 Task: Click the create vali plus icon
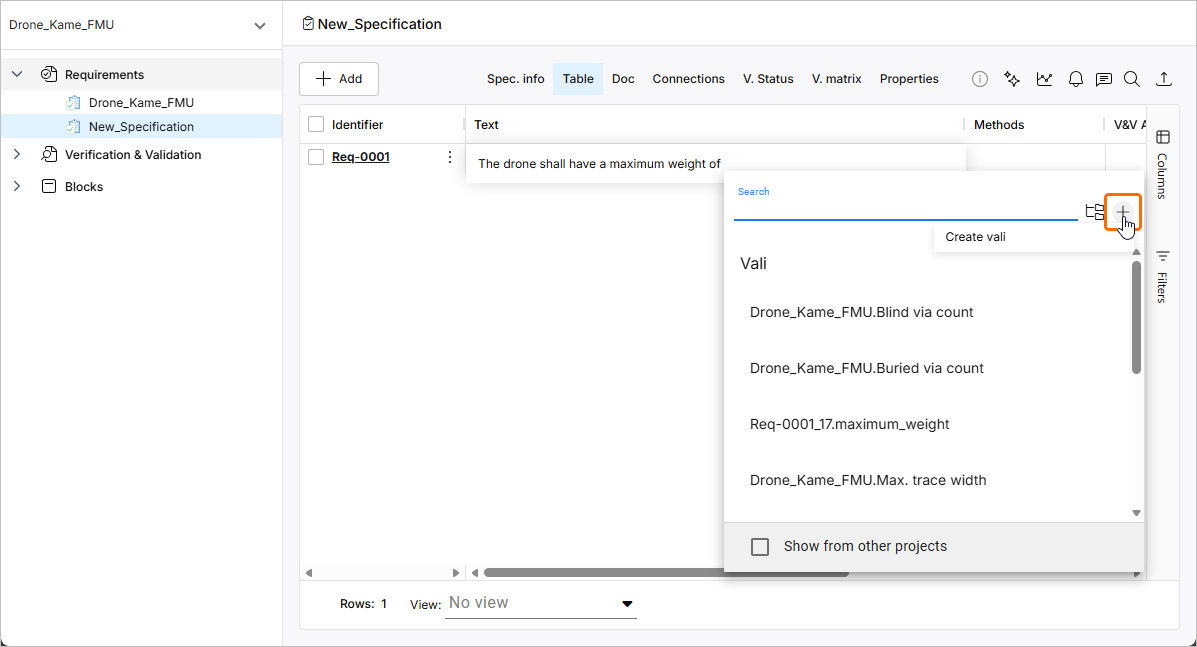click(1123, 212)
